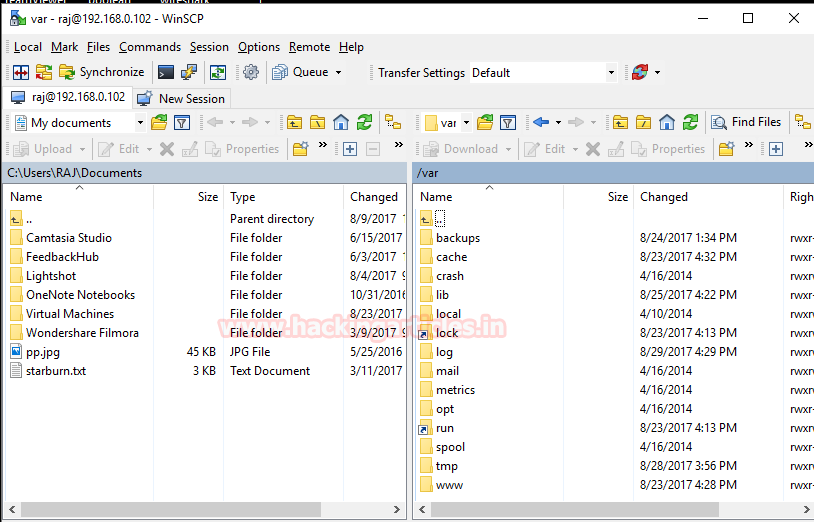Click local panel Refresh icon
This screenshot has width=814, height=522.
364,123
